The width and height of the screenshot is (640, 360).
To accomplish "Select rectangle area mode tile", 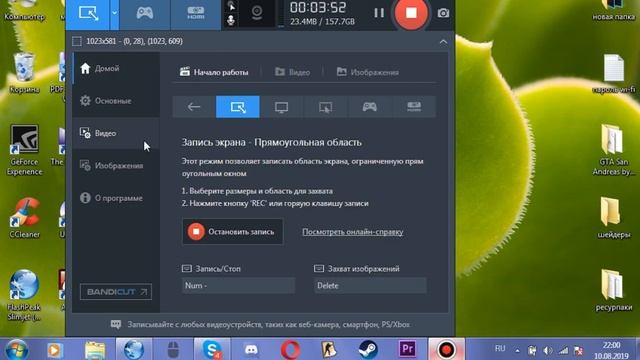I will [x=238, y=107].
